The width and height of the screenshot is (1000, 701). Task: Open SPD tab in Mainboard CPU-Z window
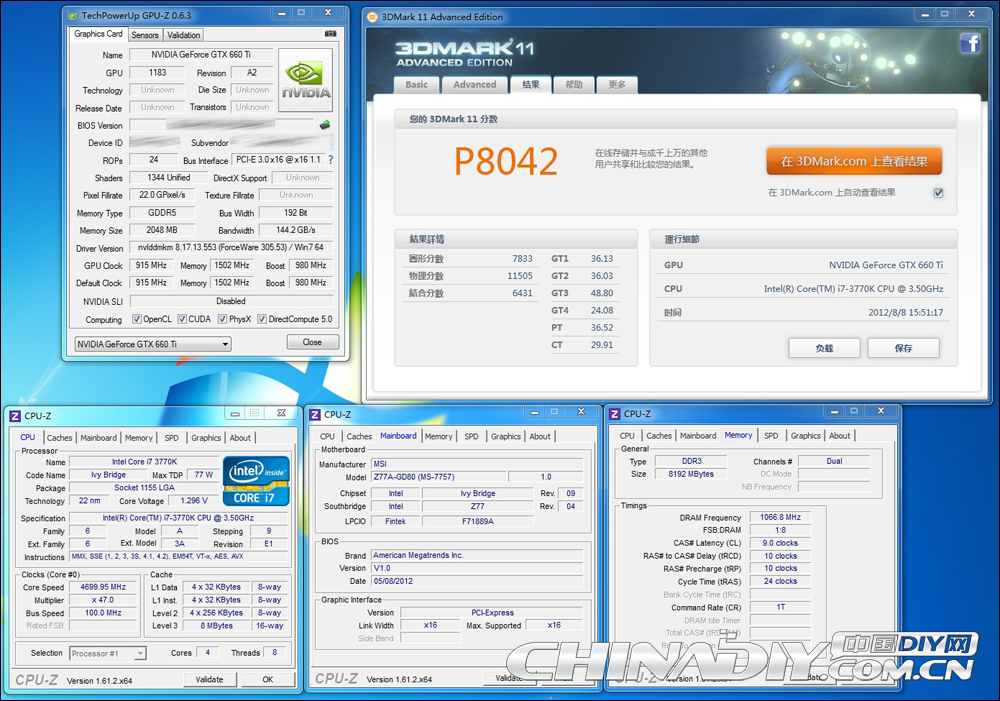pos(471,436)
